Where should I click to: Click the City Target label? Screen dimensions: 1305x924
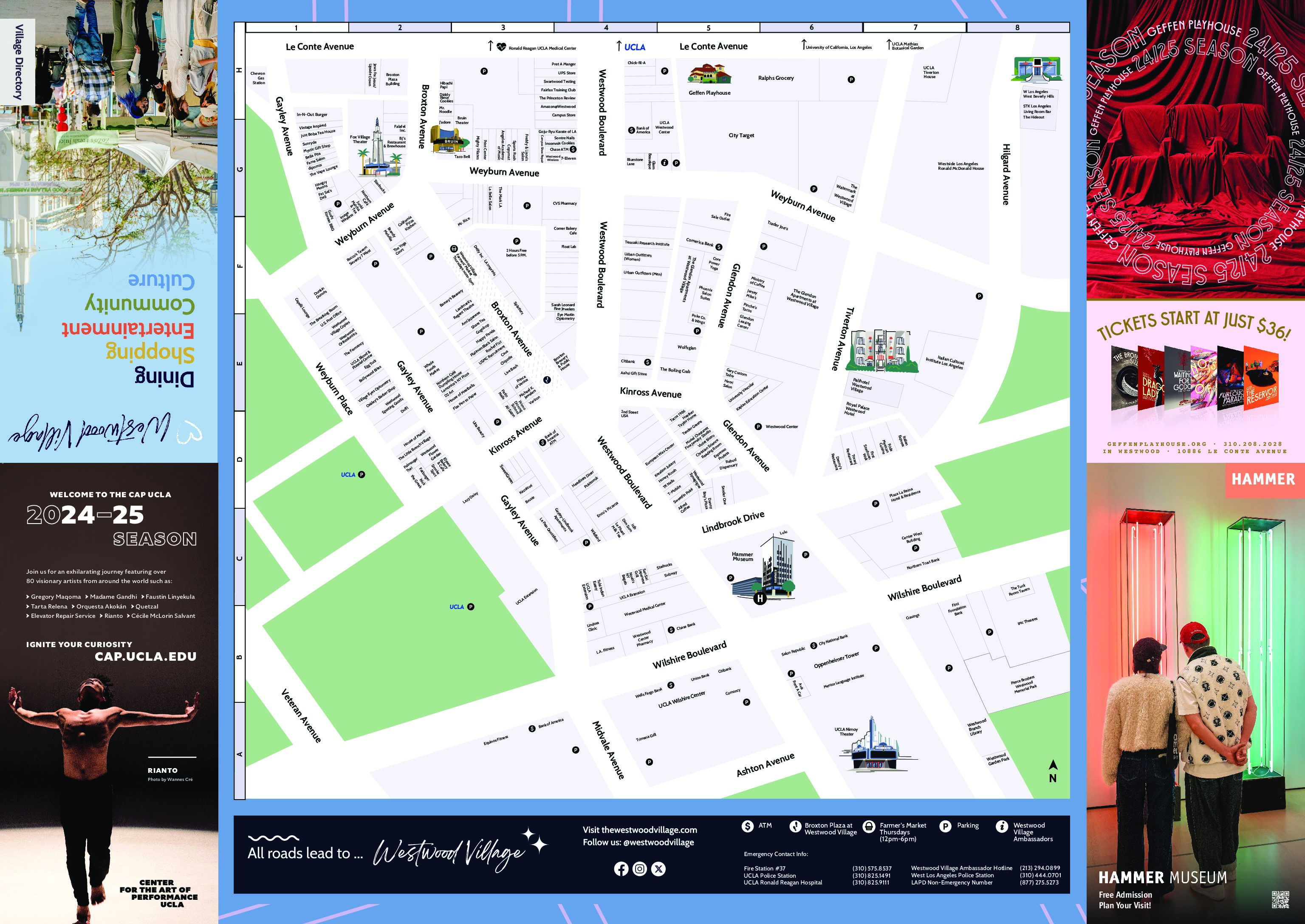(x=741, y=135)
